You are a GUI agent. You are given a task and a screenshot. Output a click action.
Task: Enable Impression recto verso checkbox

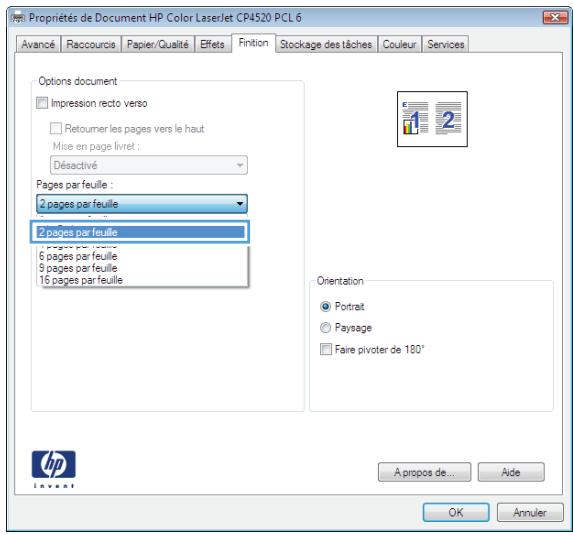[42, 103]
